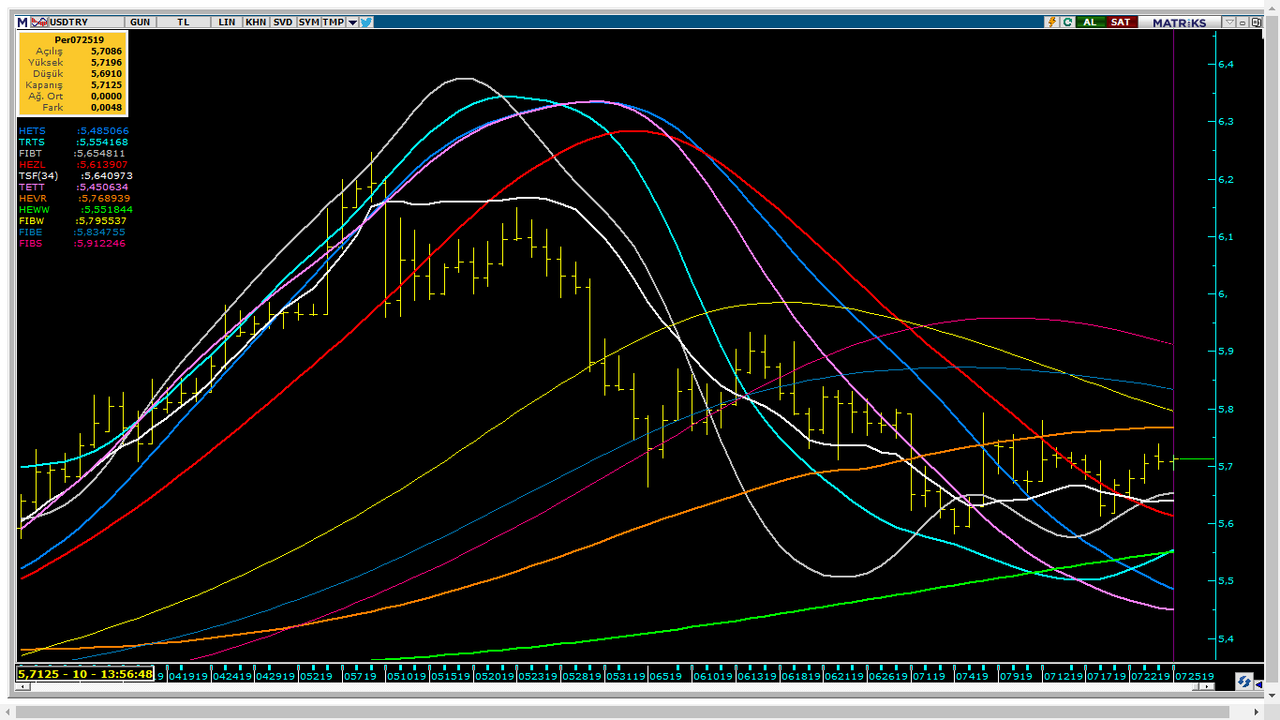Open the dropdown arrow next to TMP
1280x720 pixels.
pyautogui.click(x=353, y=22)
